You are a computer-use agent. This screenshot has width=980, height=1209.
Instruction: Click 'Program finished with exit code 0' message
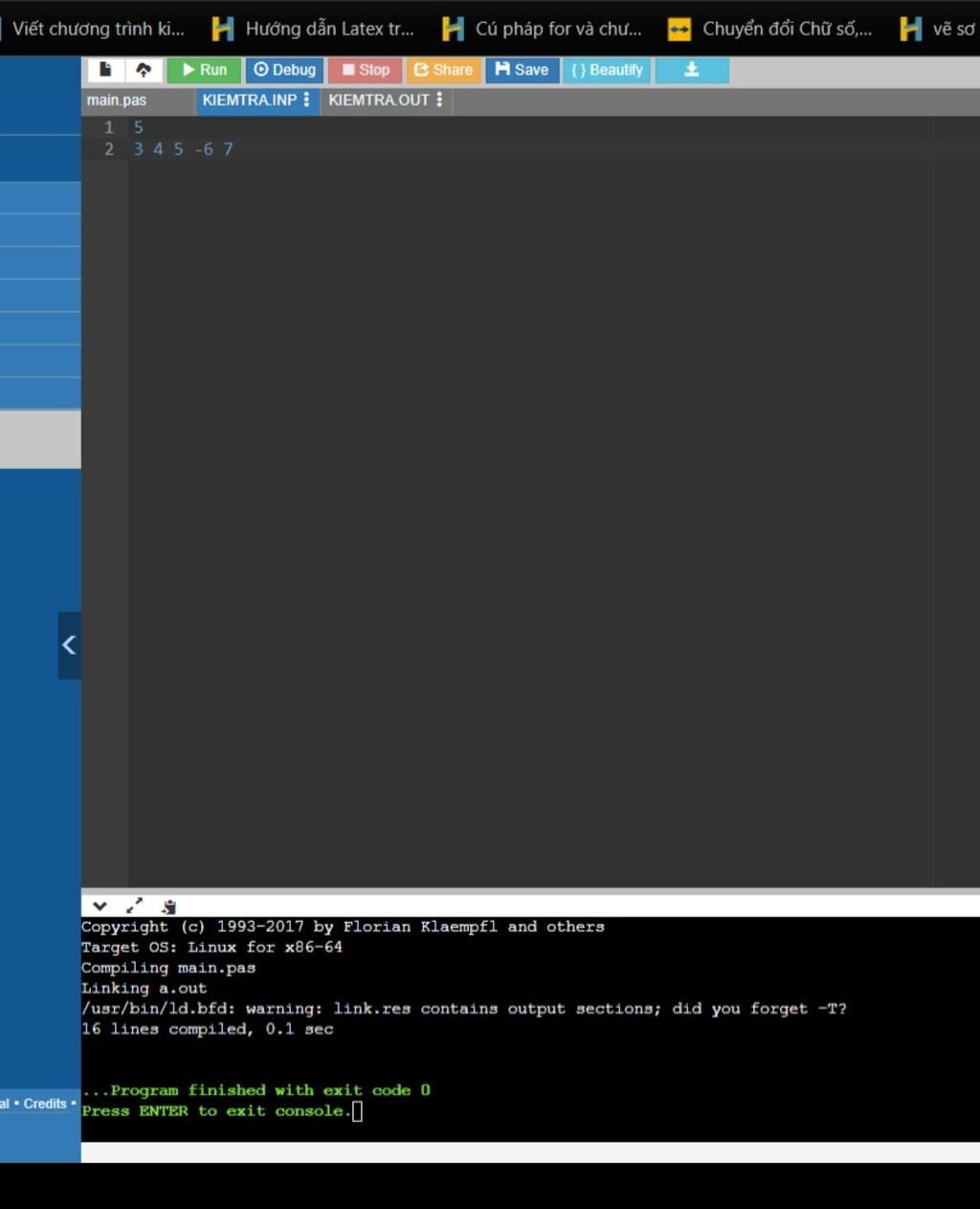tap(256, 1090)
